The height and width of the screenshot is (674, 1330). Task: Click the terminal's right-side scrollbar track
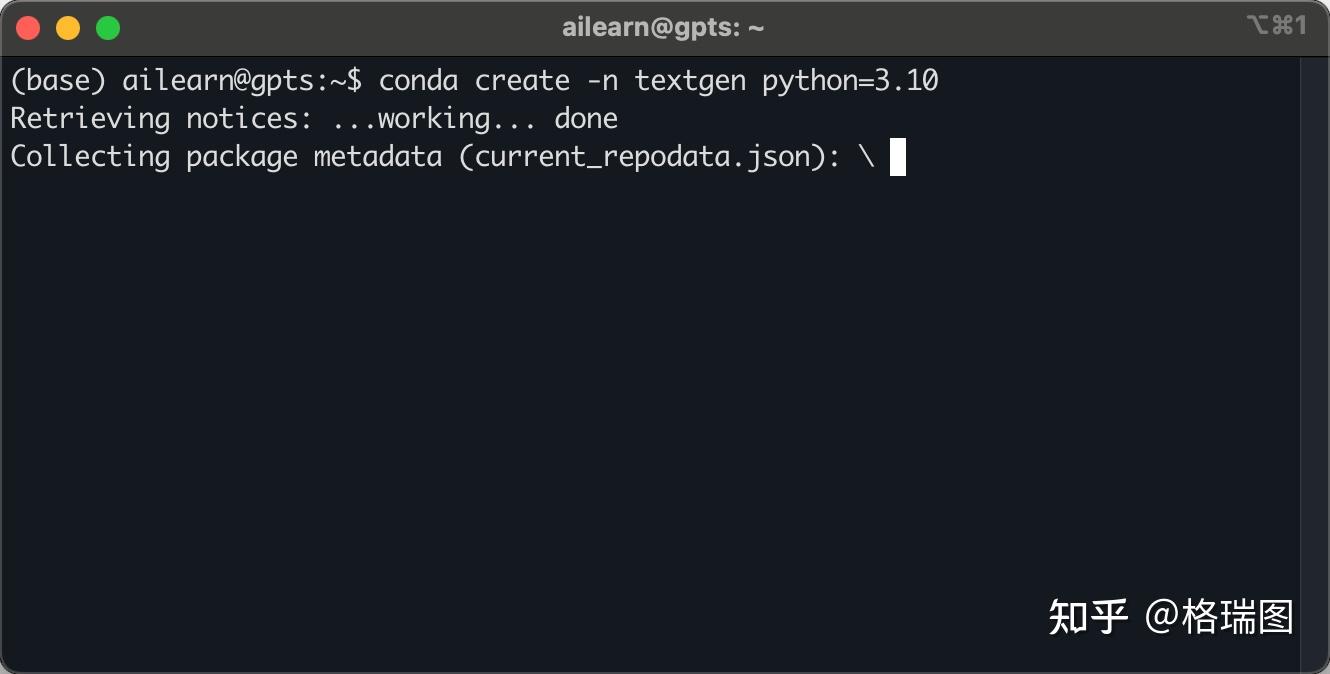(x=1312, y=360)
